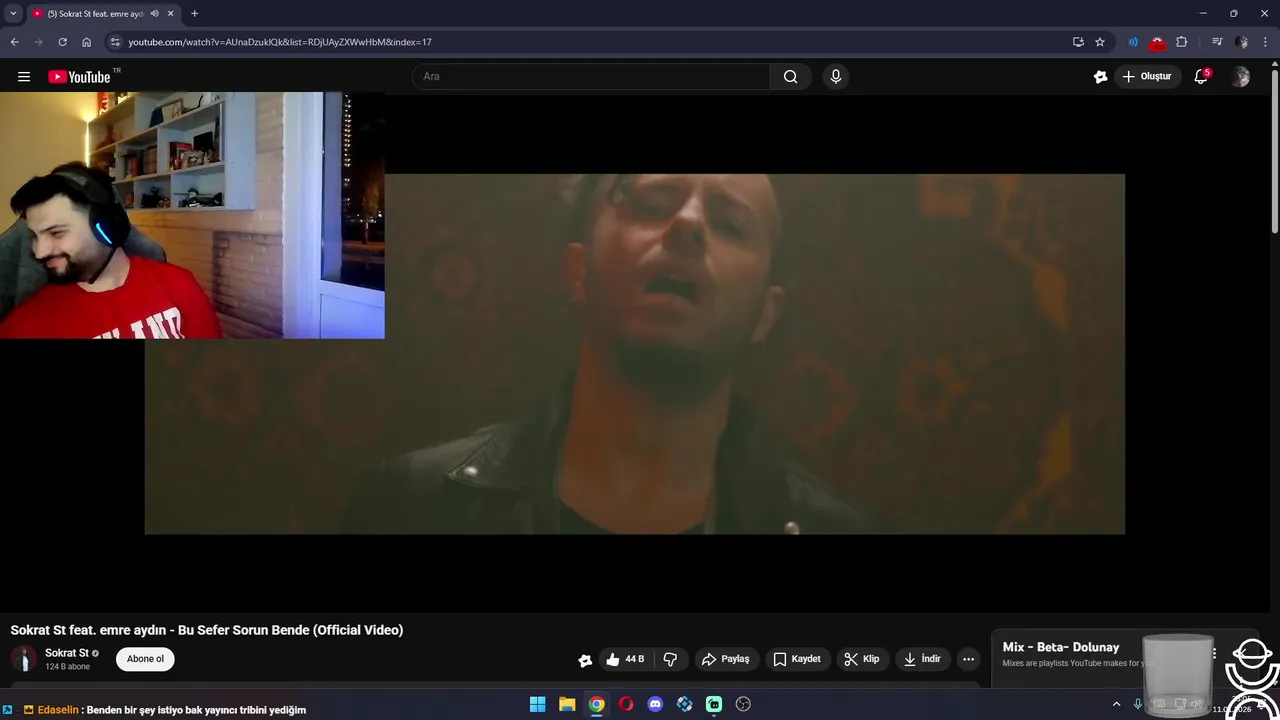1280x720 pixels.
Task: Open Chrome home page button
Action: click(87, 42)
